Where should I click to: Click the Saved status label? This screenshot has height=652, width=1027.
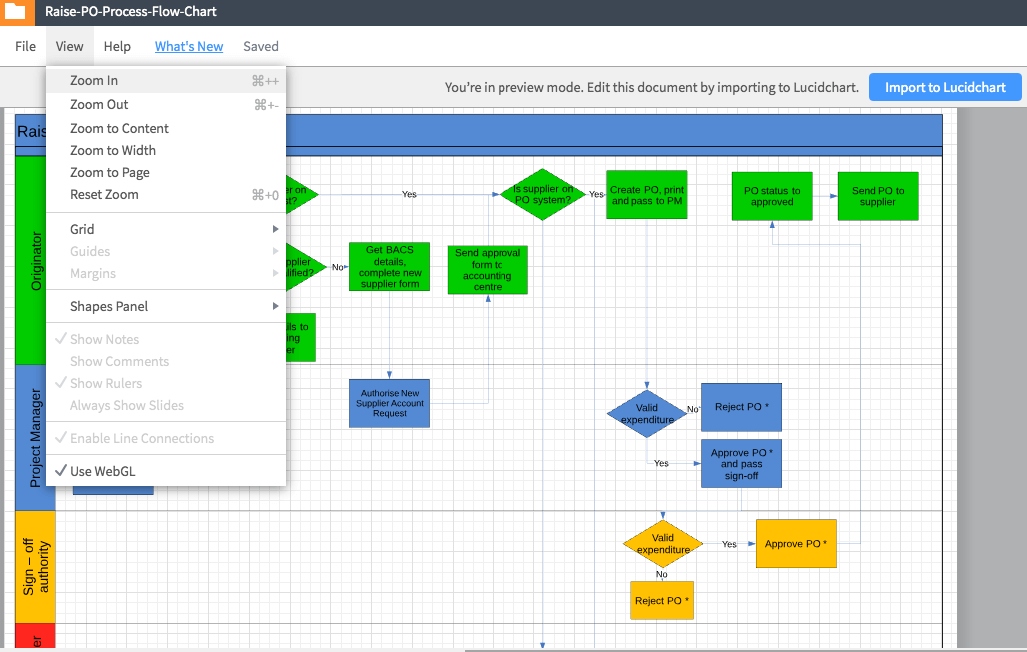click(x=261, y=47)
